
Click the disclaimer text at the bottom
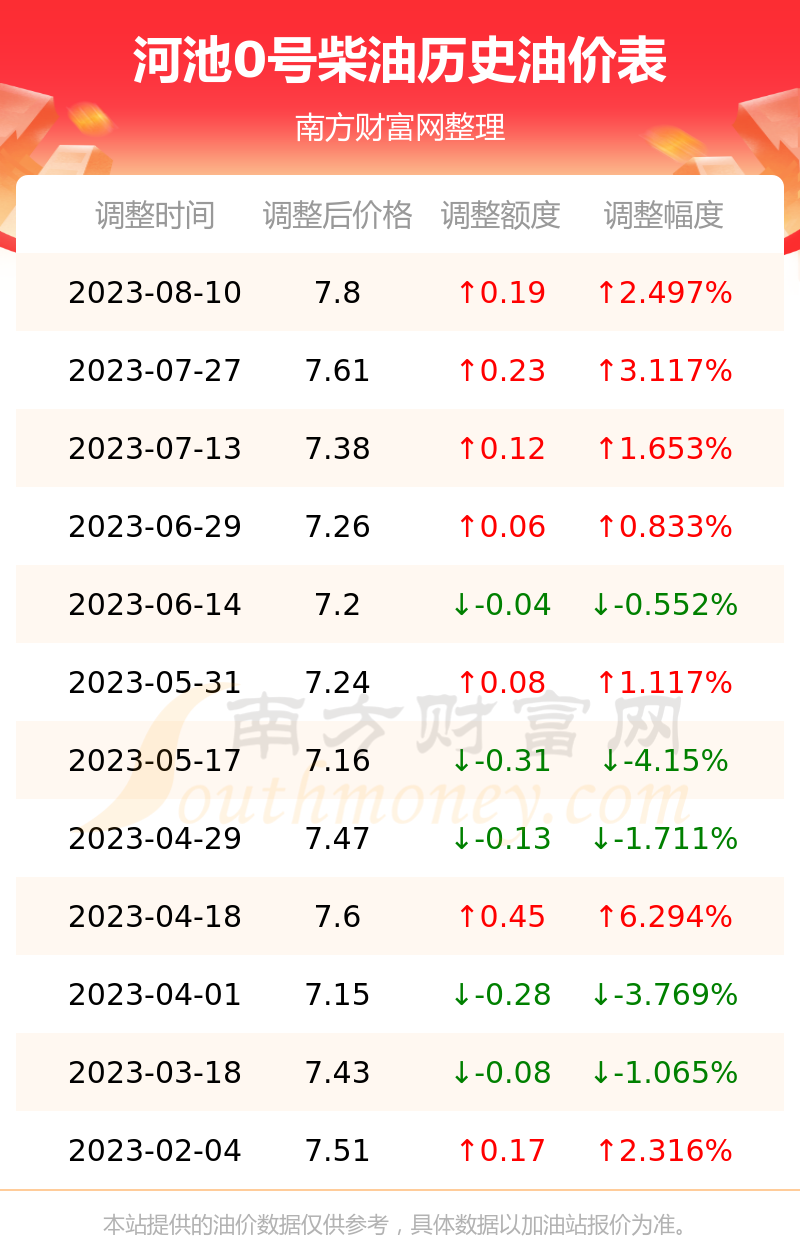tap(400, 1224)
